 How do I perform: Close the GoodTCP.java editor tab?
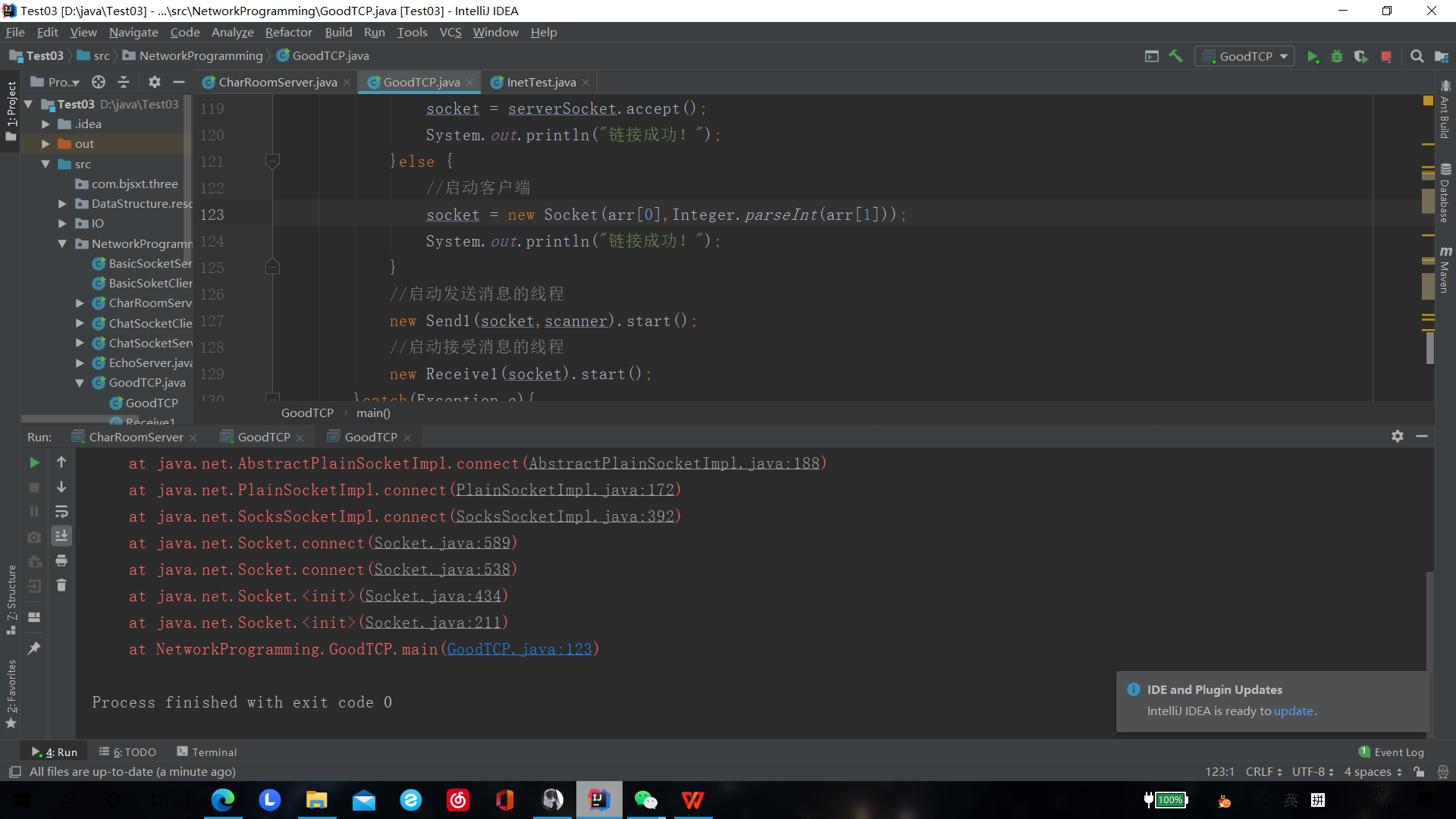pyautogui.click(x=470, y=82)
